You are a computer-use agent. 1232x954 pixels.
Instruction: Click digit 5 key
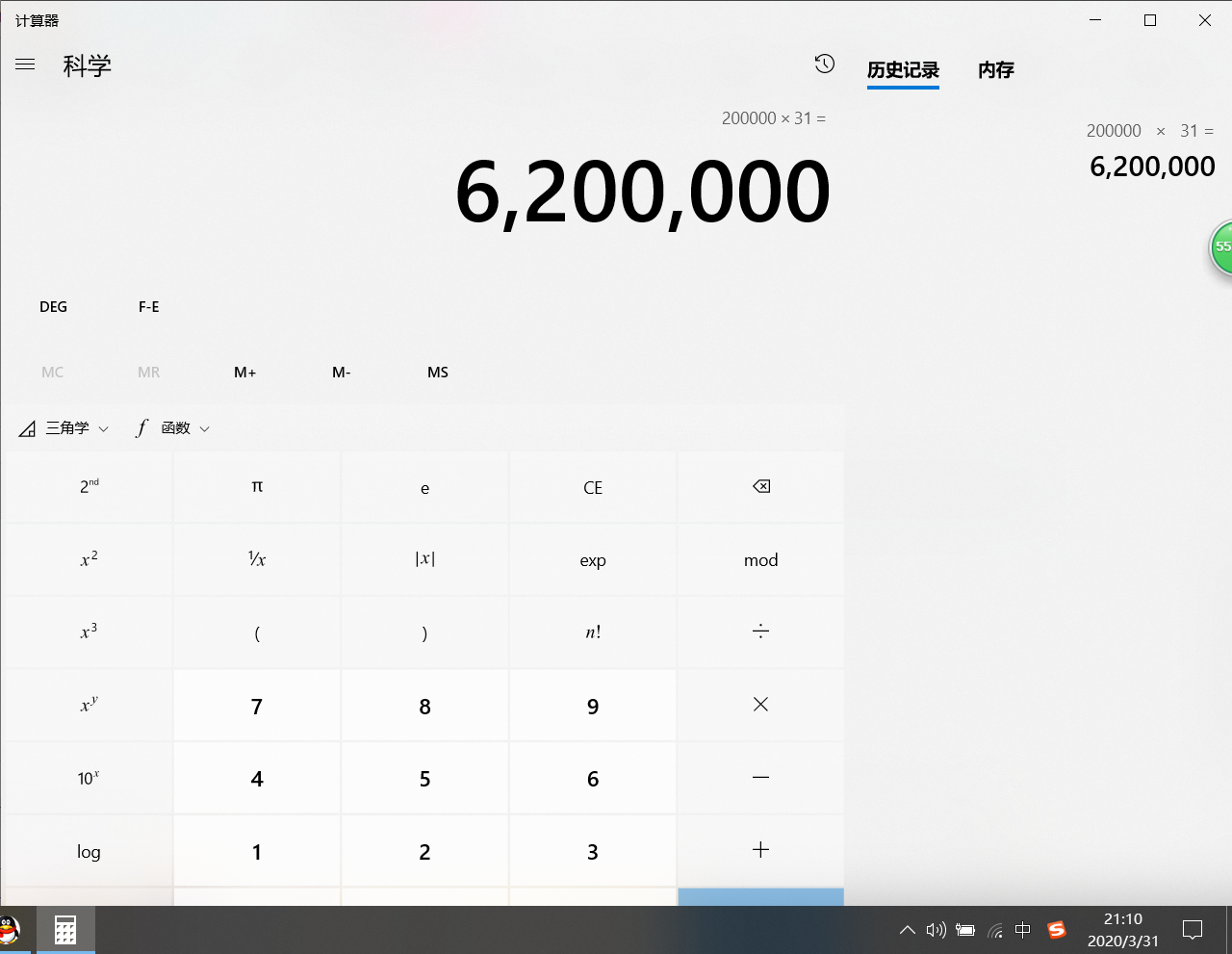coord(424,778)
